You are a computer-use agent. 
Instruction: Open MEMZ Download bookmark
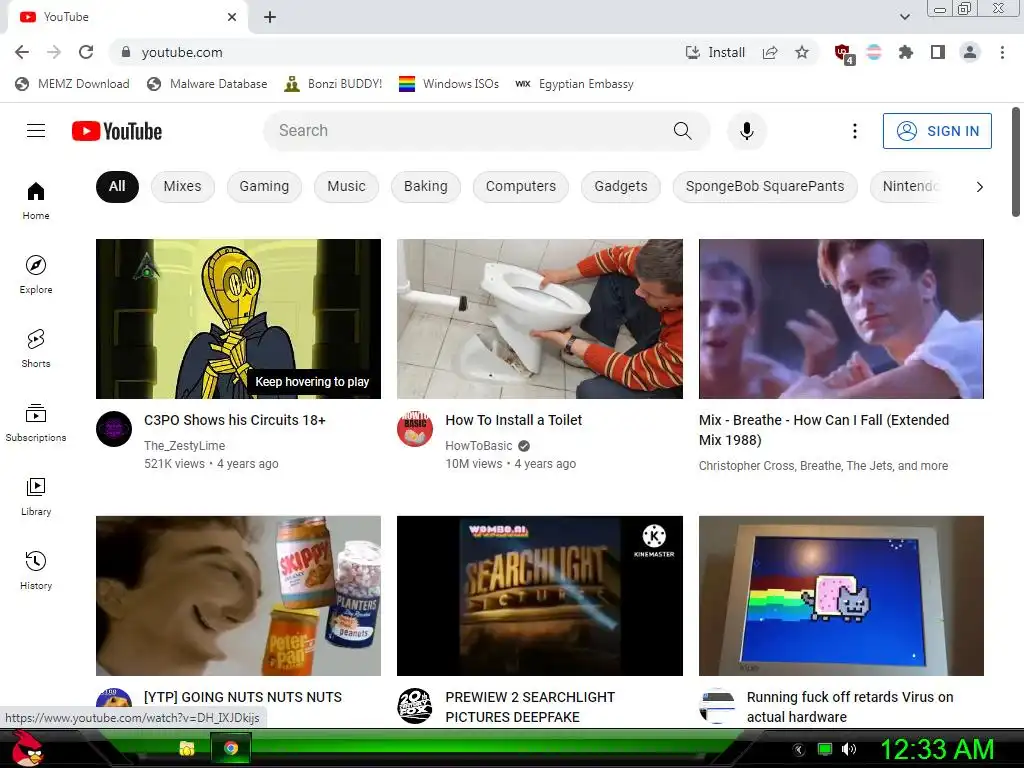pyautogui.click(x=72, y=84)
